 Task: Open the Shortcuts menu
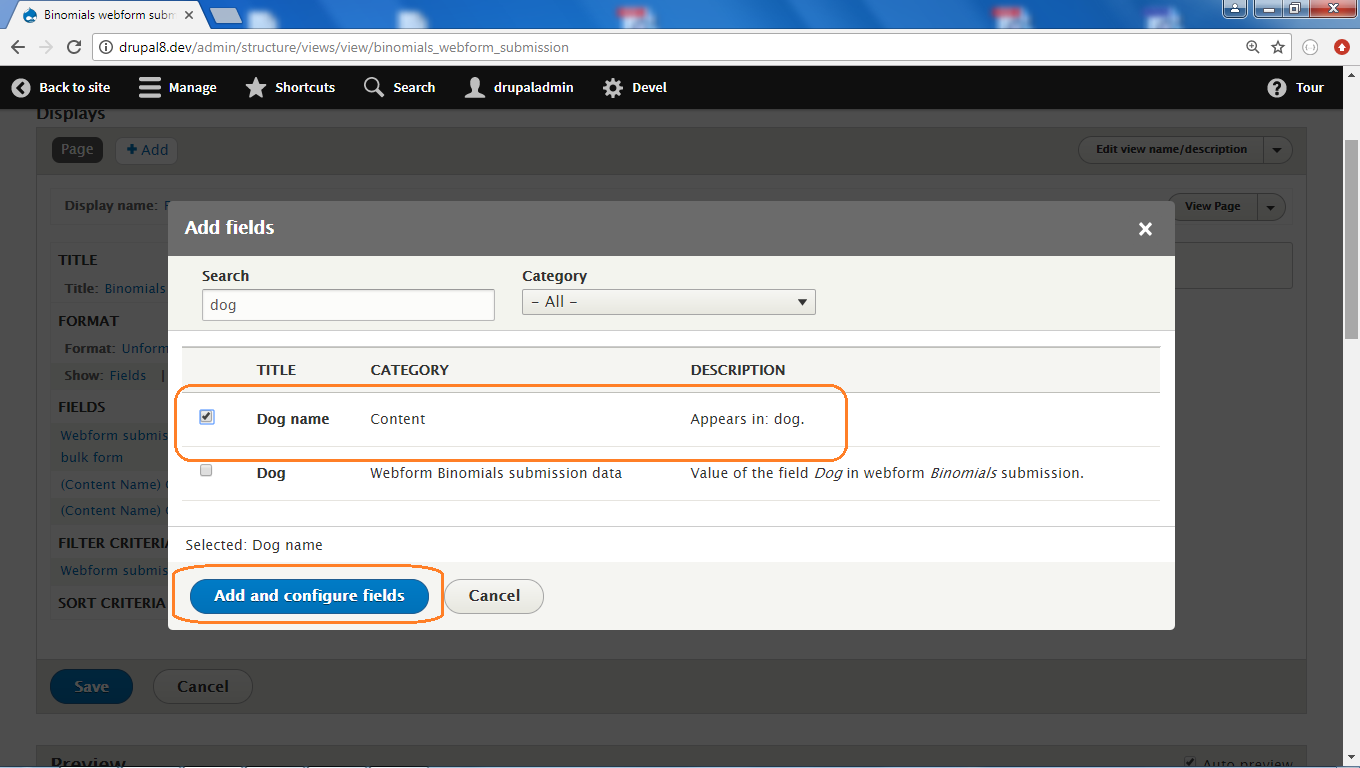tap(290, 88)
